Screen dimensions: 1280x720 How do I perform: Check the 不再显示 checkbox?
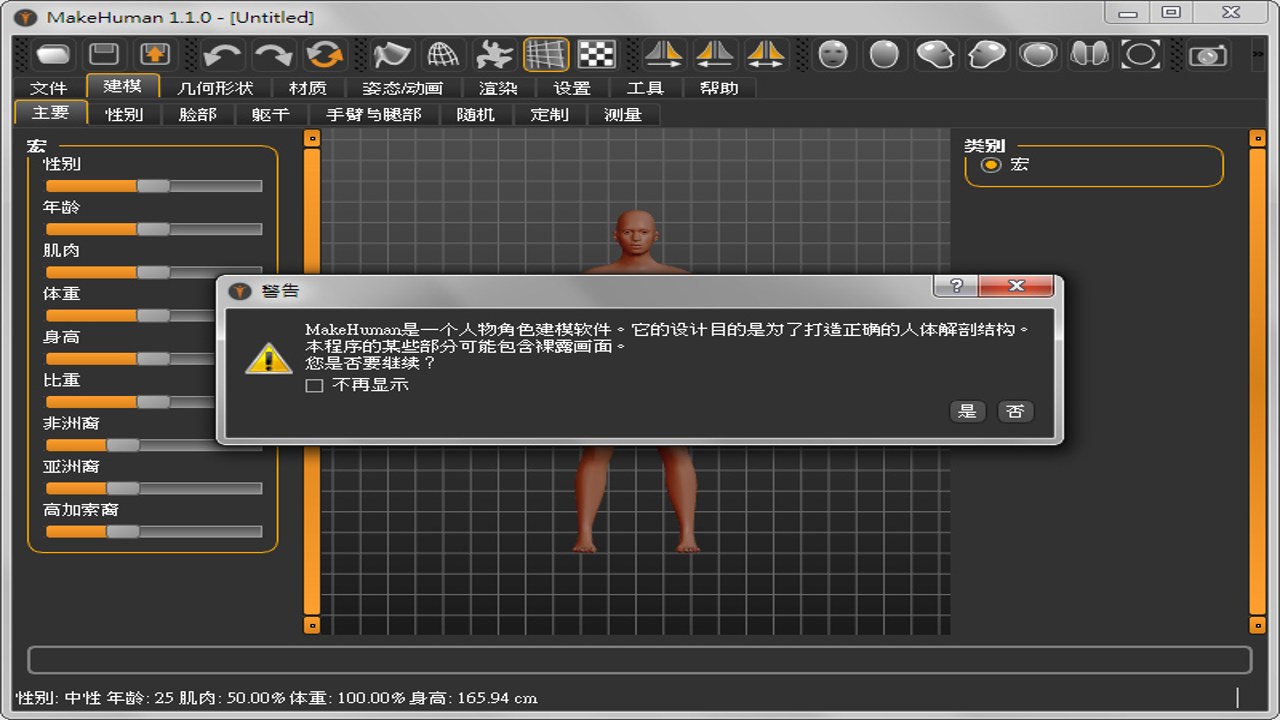click(x=314, y=385)
